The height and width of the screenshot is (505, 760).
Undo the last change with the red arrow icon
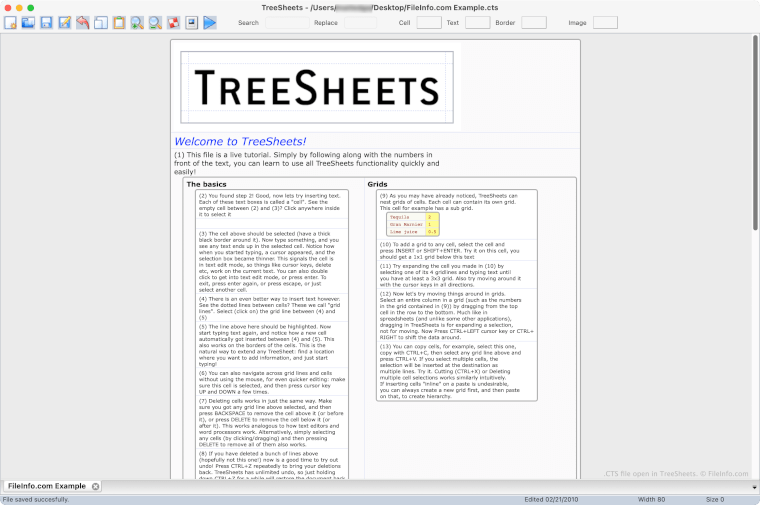coord(82,22)
